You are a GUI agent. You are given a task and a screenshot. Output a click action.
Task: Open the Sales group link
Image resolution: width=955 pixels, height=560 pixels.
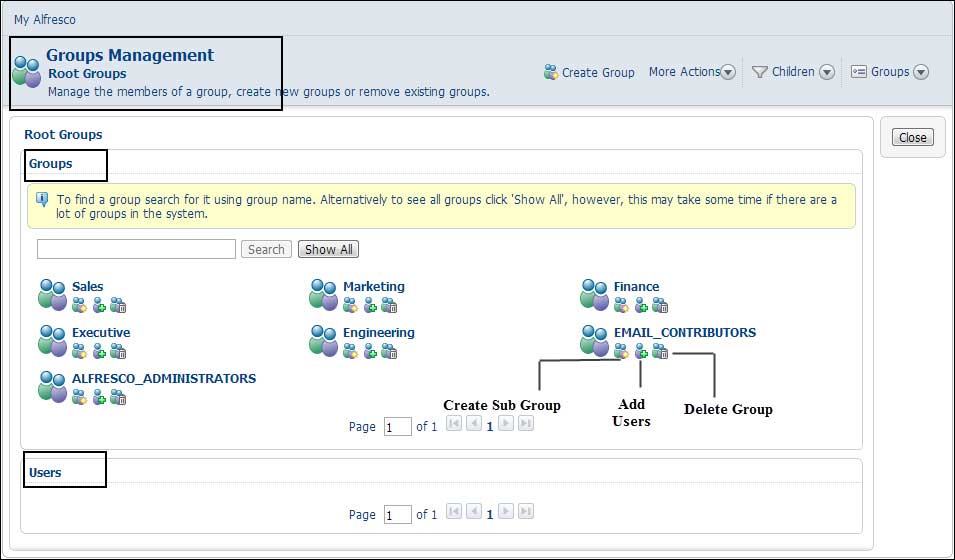88,286
